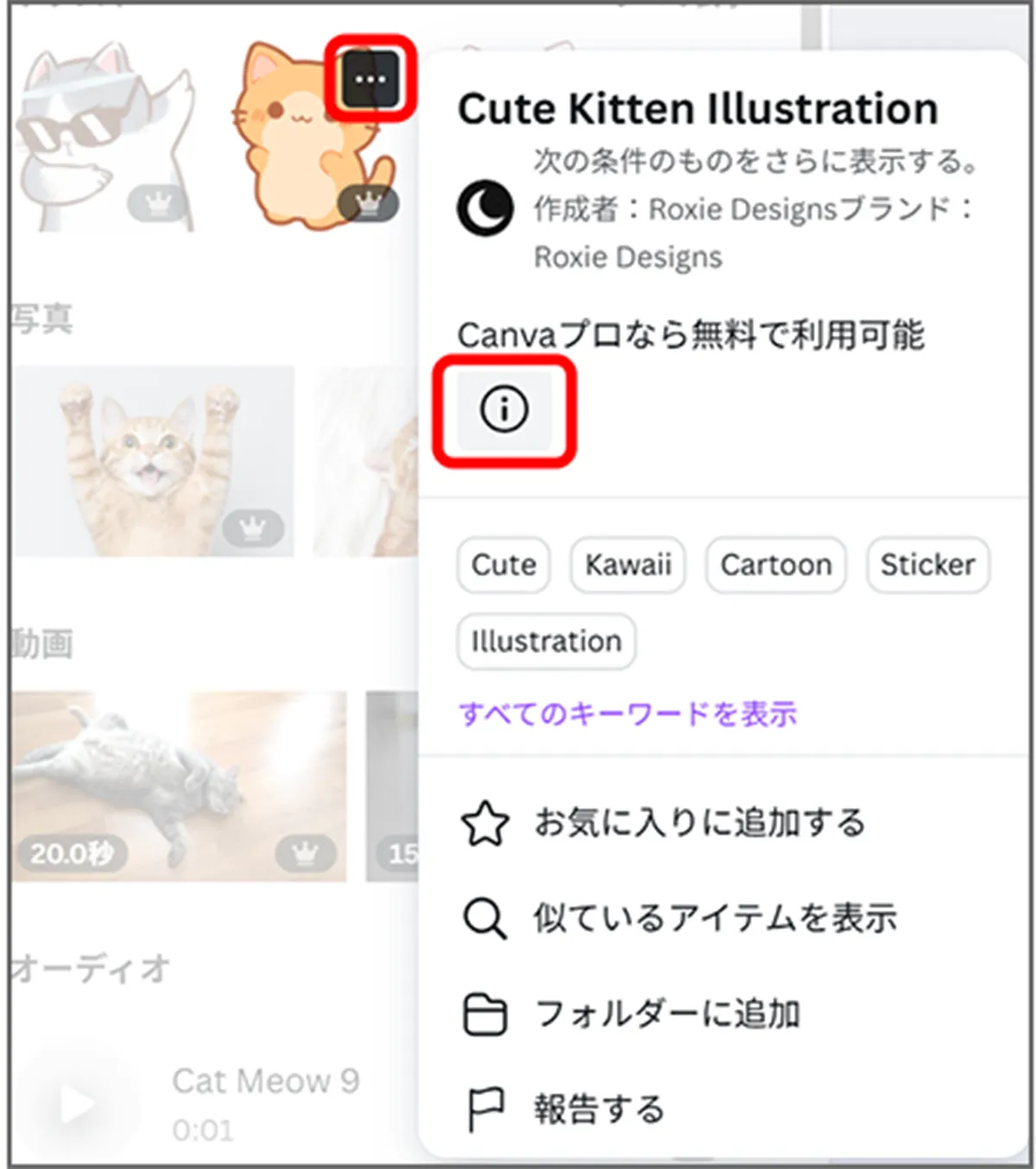Select the Cute keyword tag
1036x1169 pixels.
point(503,565)
